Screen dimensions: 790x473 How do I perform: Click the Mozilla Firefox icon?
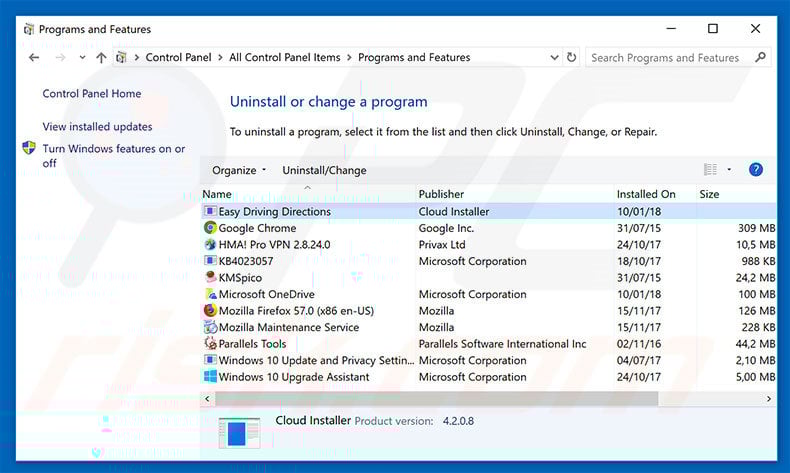[x=210, y=311]
